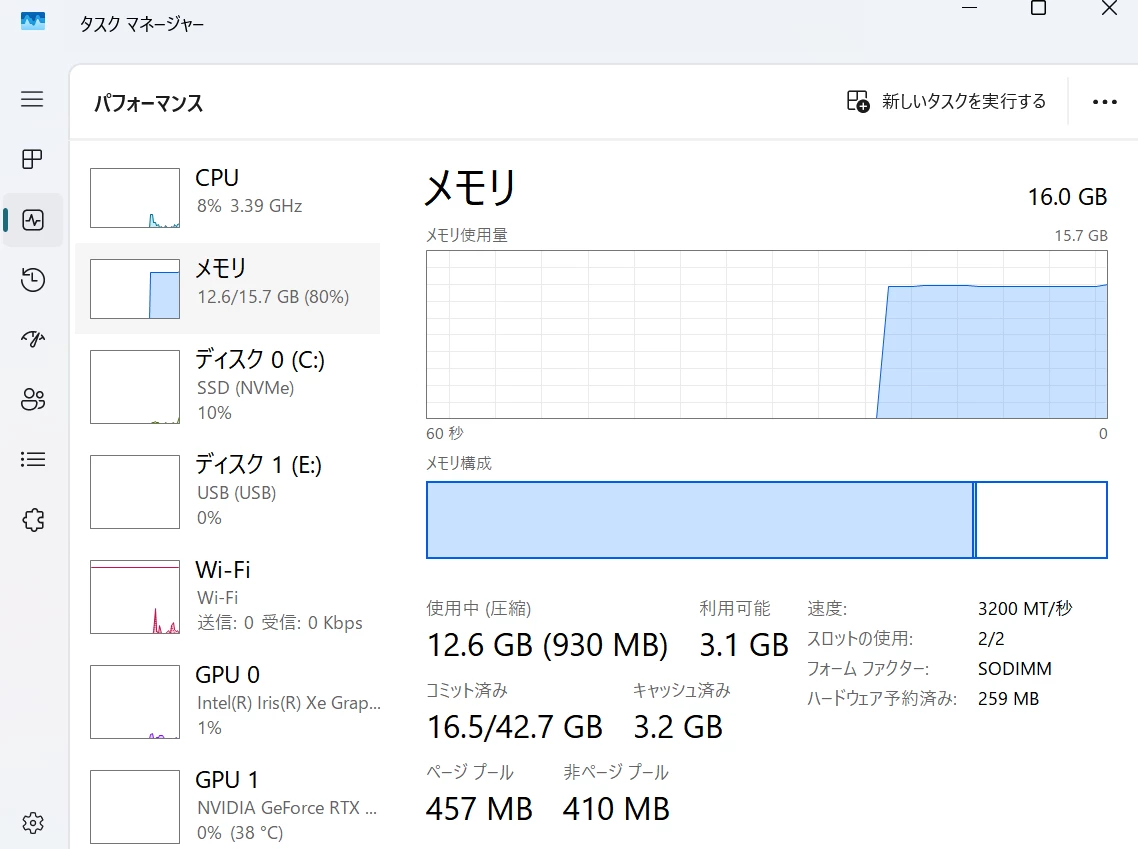
Task: Click the 16.0 GB total memory label
Action: coord(1067,197)
